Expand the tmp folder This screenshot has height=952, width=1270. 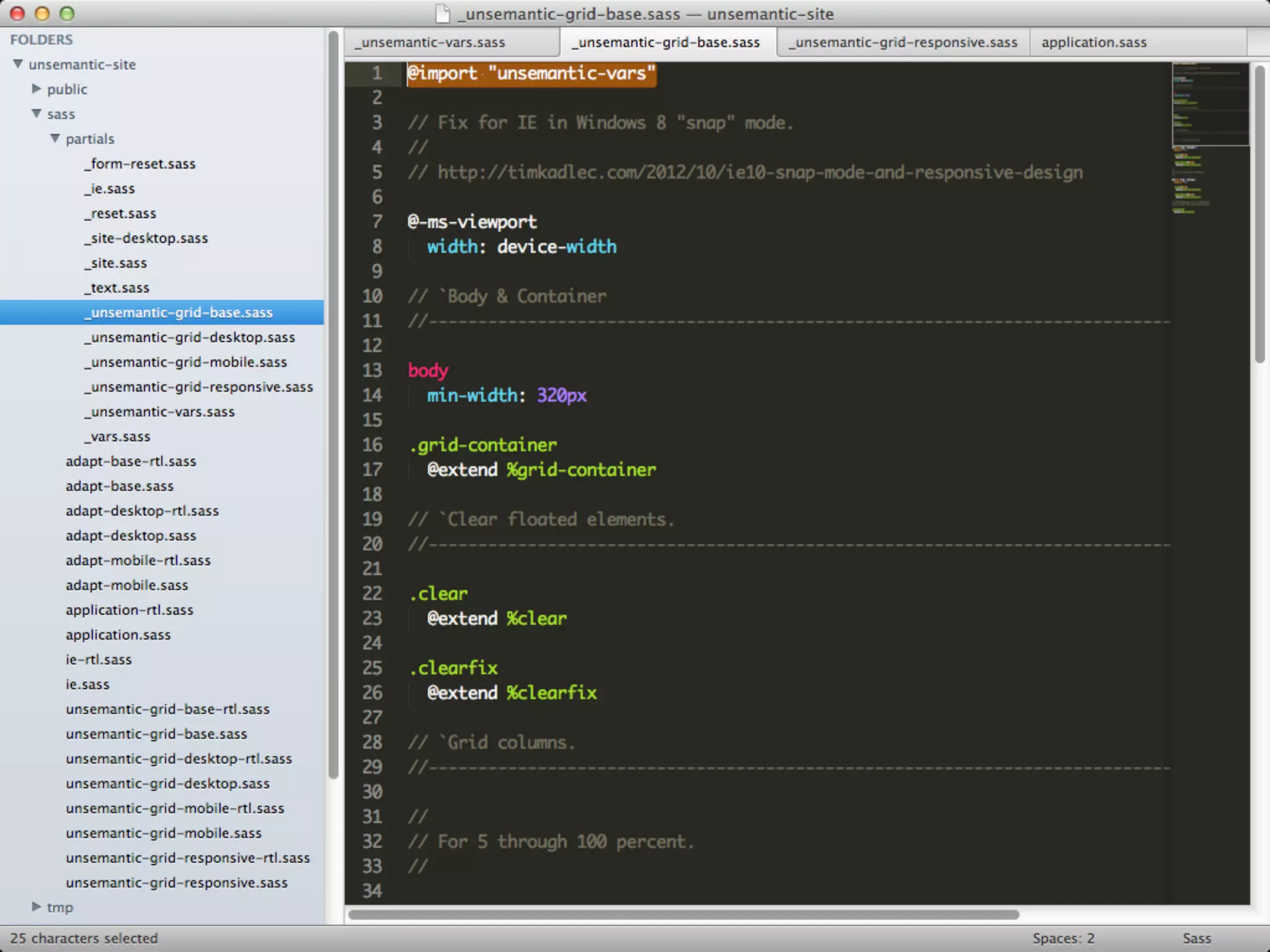pos(36,906)
